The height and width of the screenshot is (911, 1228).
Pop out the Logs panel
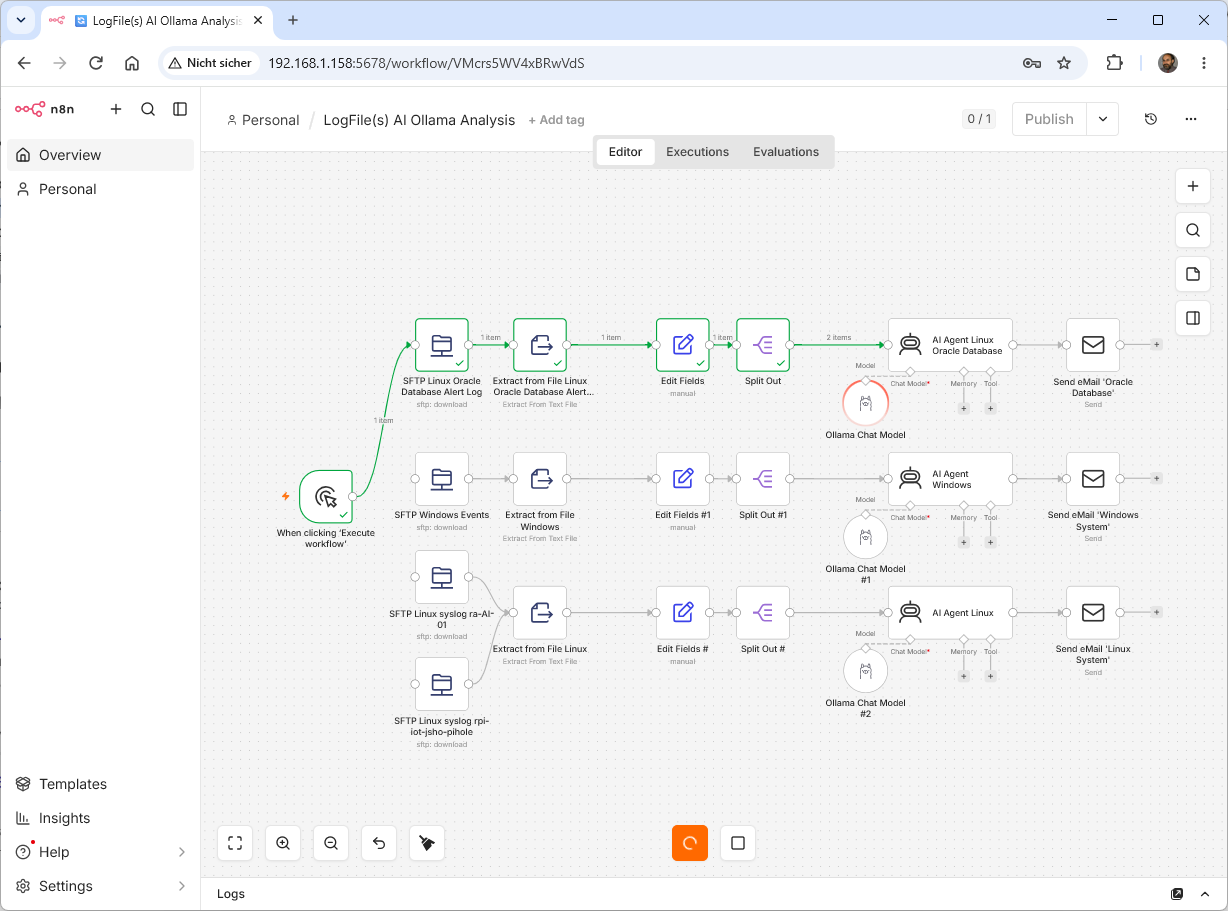(x=1177, y=894)
